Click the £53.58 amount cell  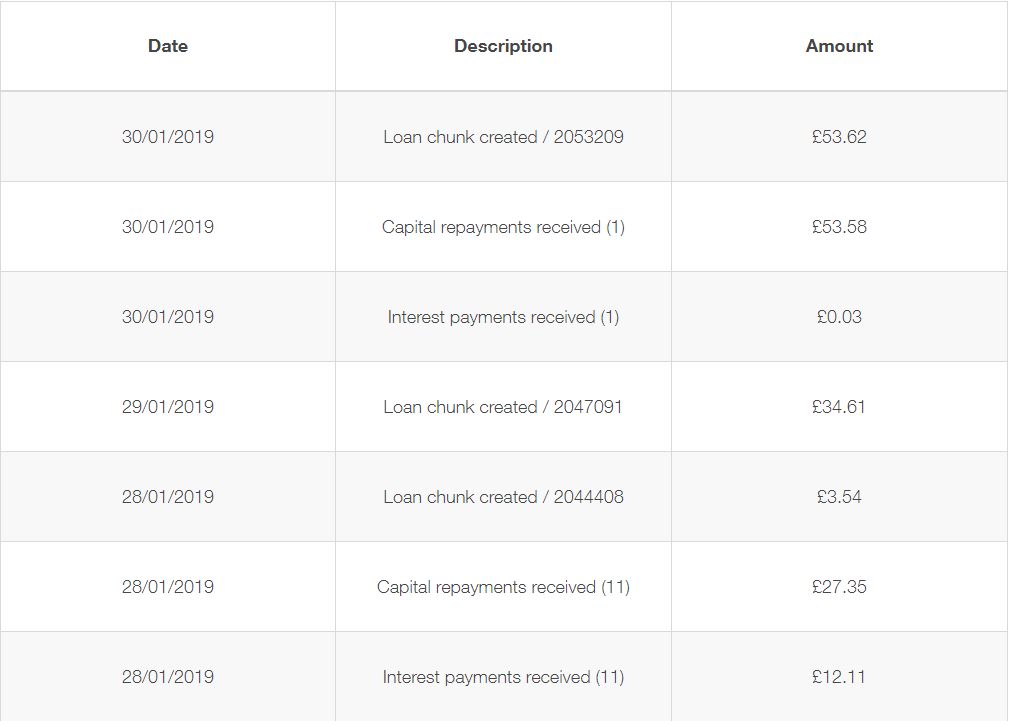(x=839, y=227)
